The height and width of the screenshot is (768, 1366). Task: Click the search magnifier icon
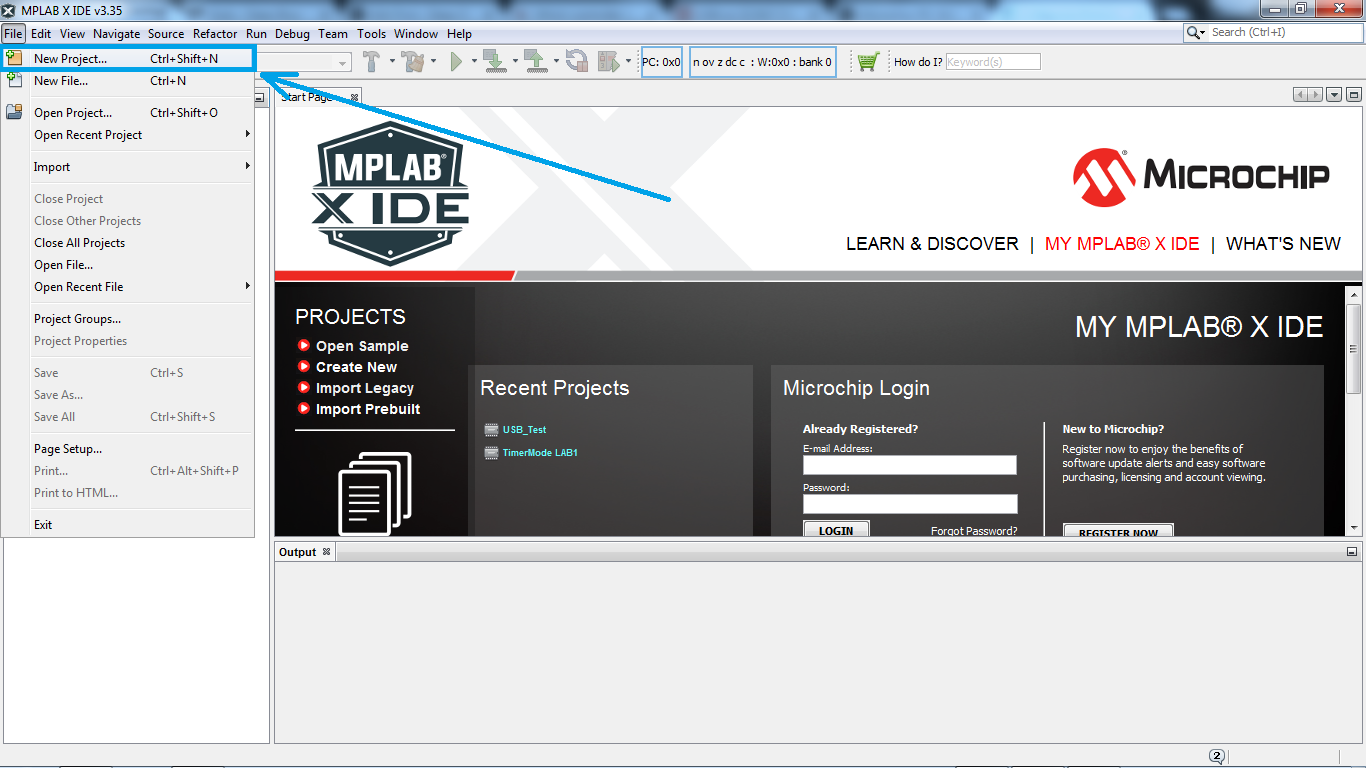coord(1194,31)
